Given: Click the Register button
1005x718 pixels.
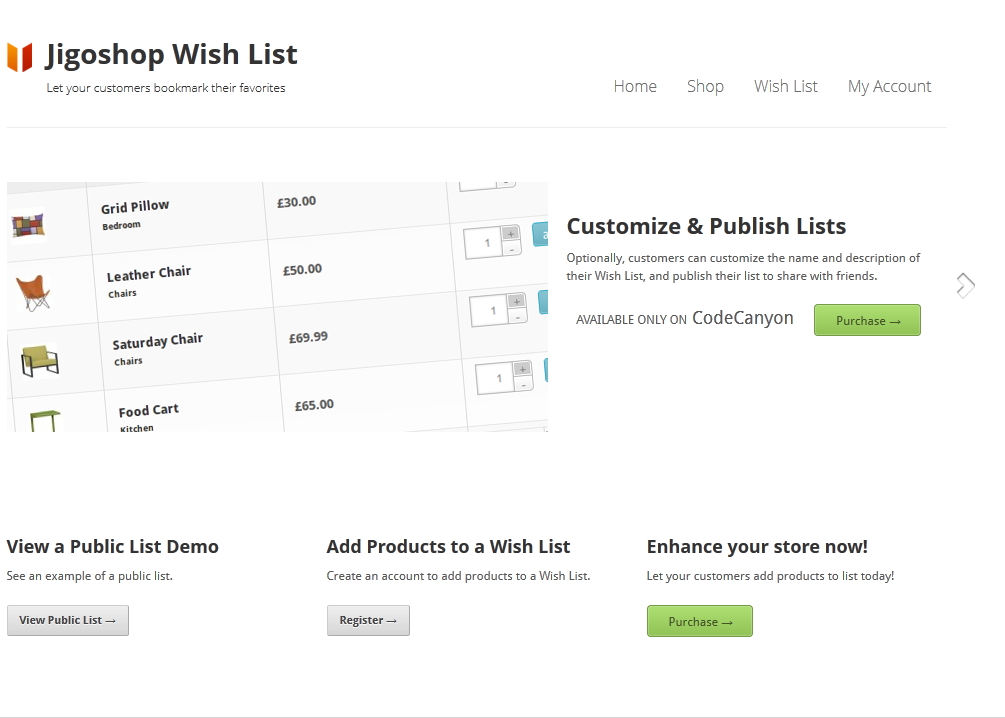Looking at the screenshot, I should point(368,621).
